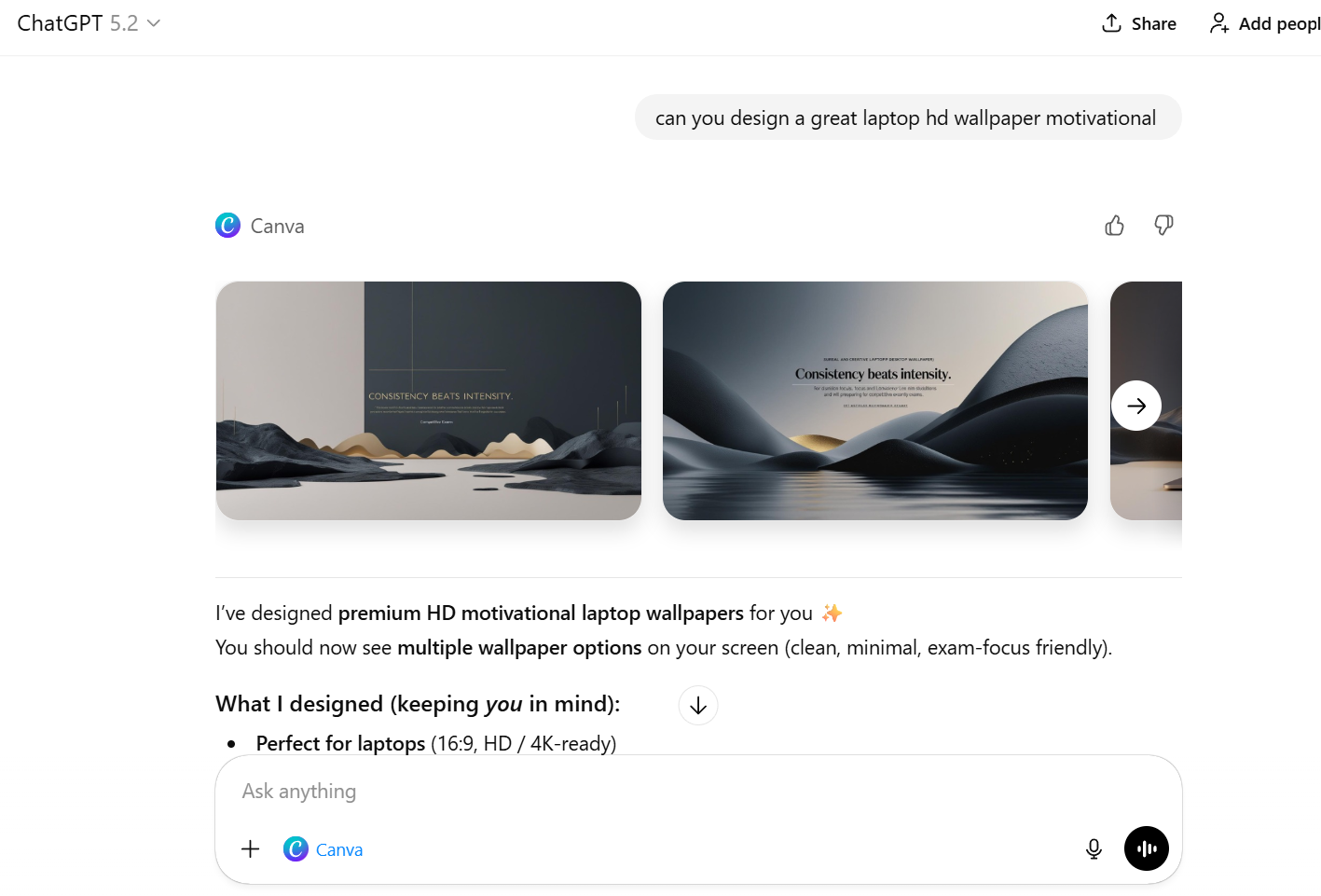Screen dimensions: 1321x896
Task: Click the share upload icon
Action: click(1111, 23)
